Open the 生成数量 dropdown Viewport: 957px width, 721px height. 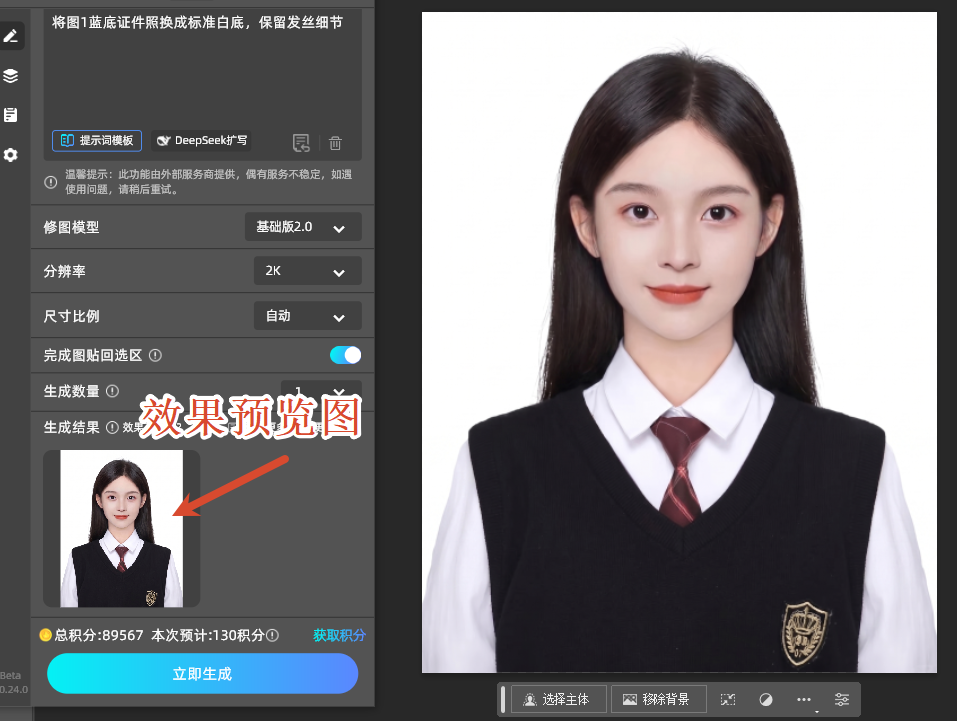click(320, 391)
